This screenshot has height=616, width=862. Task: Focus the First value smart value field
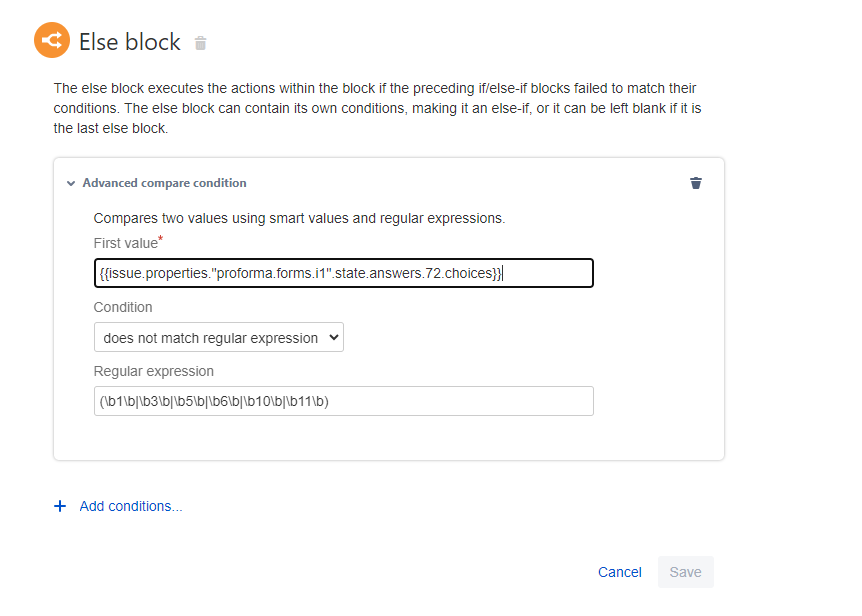(x=343, y=273)
